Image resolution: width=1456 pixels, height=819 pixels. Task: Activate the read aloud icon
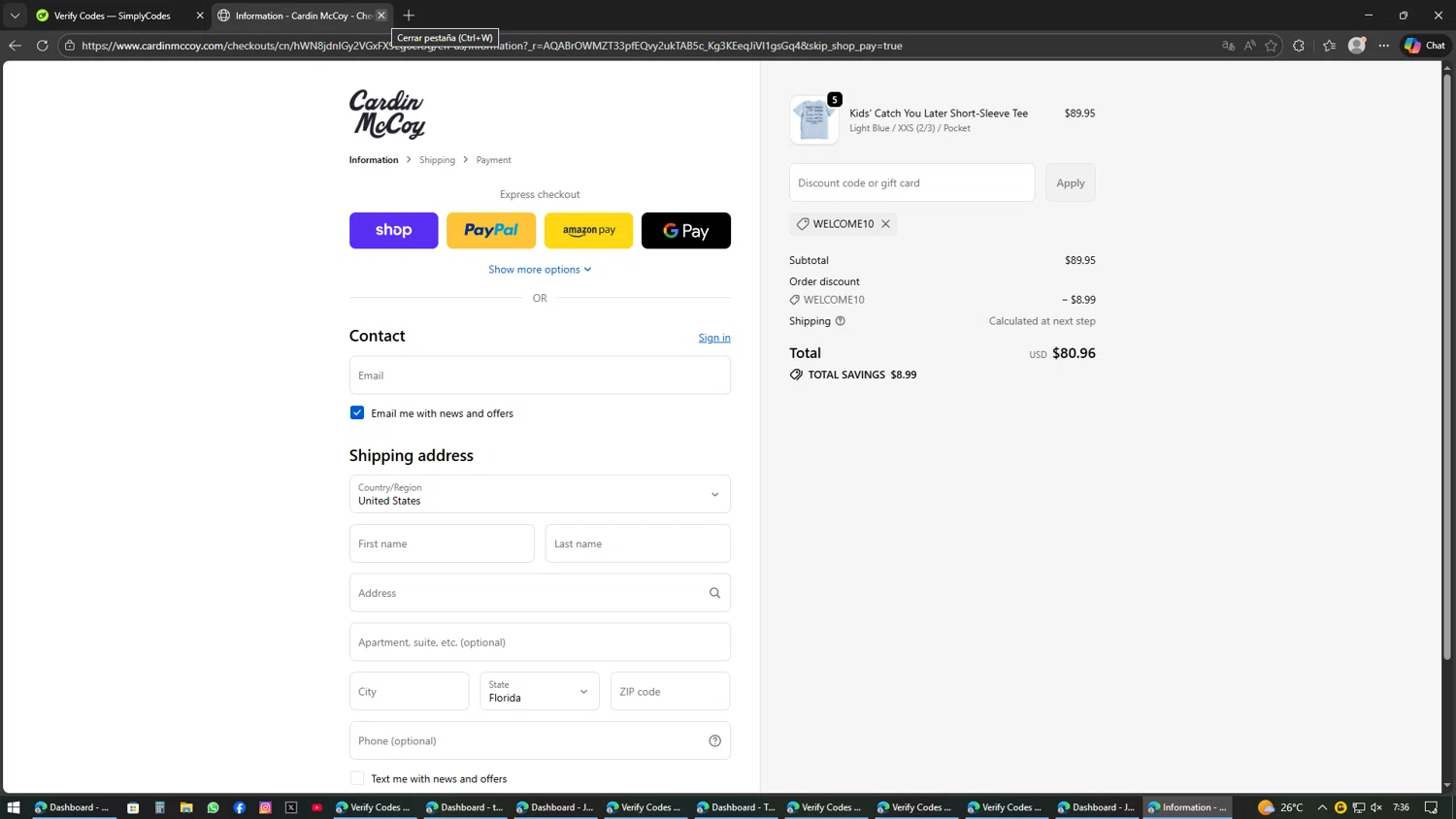pyautogui.click(x=1249, y=46)
